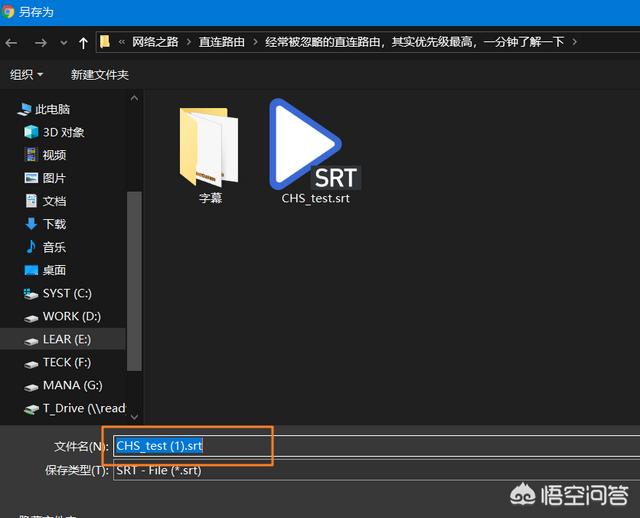The image size is (640, 518).
Task: Open TECK (F:) drive label
Action: click(67, 362)
